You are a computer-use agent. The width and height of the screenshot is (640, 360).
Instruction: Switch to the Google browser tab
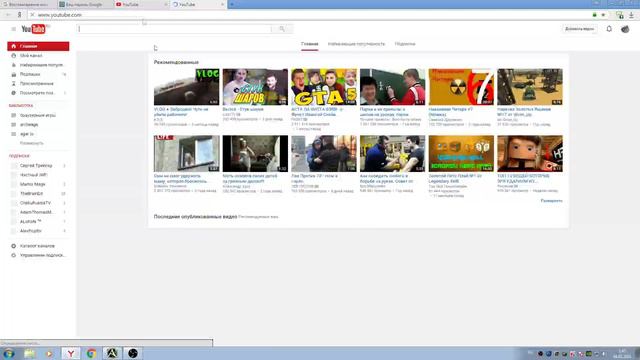tap(84, 4)
